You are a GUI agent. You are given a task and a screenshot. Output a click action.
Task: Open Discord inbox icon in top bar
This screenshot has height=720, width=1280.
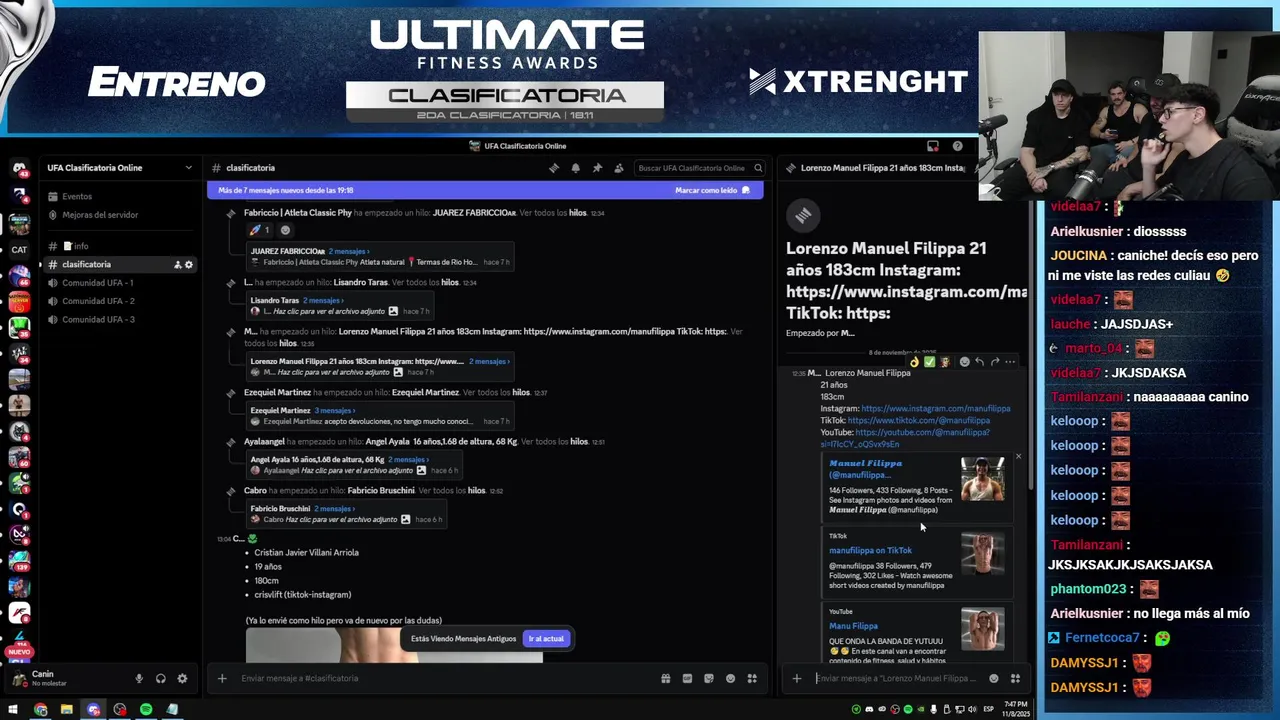933,146
